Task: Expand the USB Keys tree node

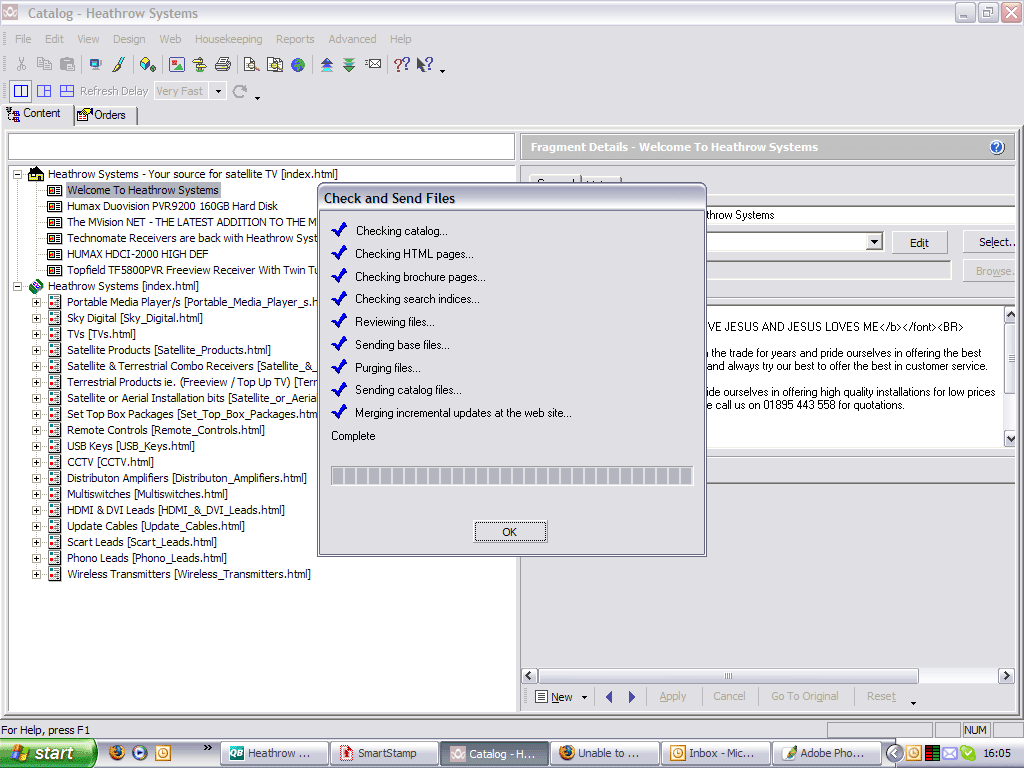Action: 37,447
